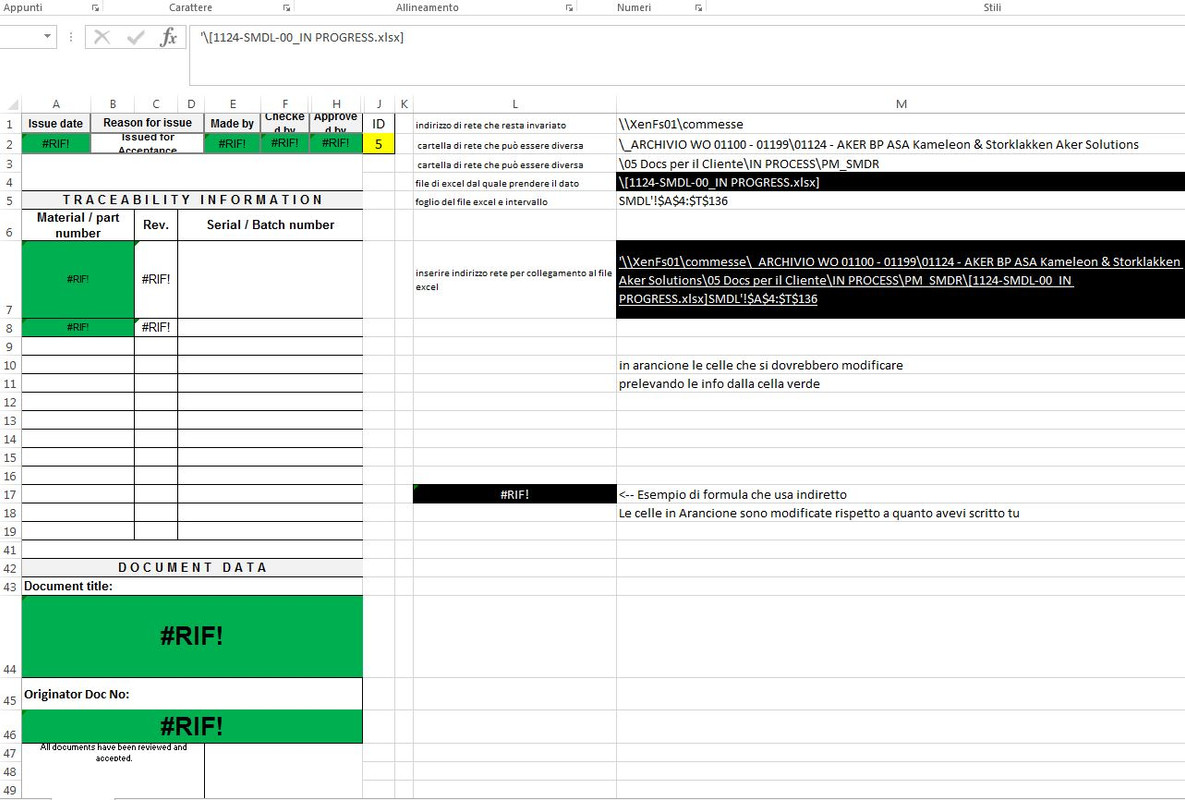Click 'Originator Doc No:' label cell
1185x800 pixels.
coord(192,693)
